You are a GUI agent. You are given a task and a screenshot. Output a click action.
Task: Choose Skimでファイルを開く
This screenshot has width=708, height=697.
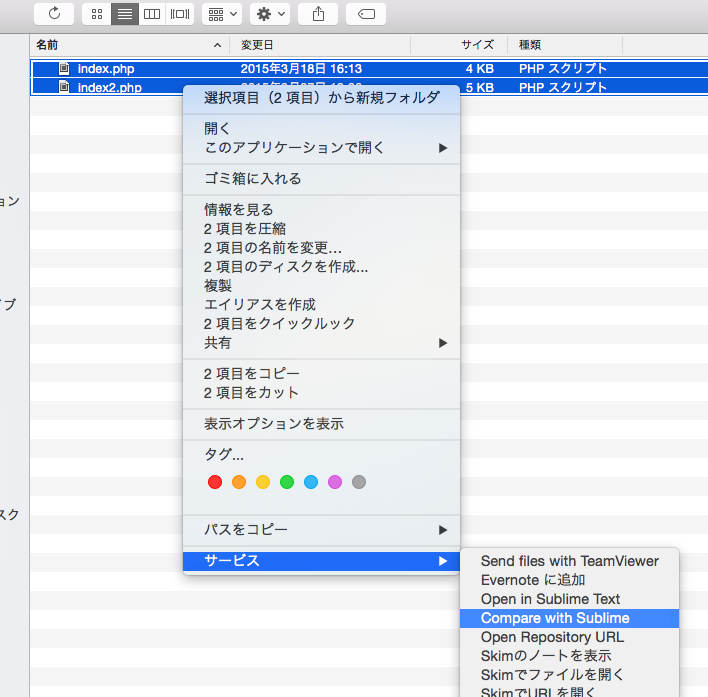point(569,675)
